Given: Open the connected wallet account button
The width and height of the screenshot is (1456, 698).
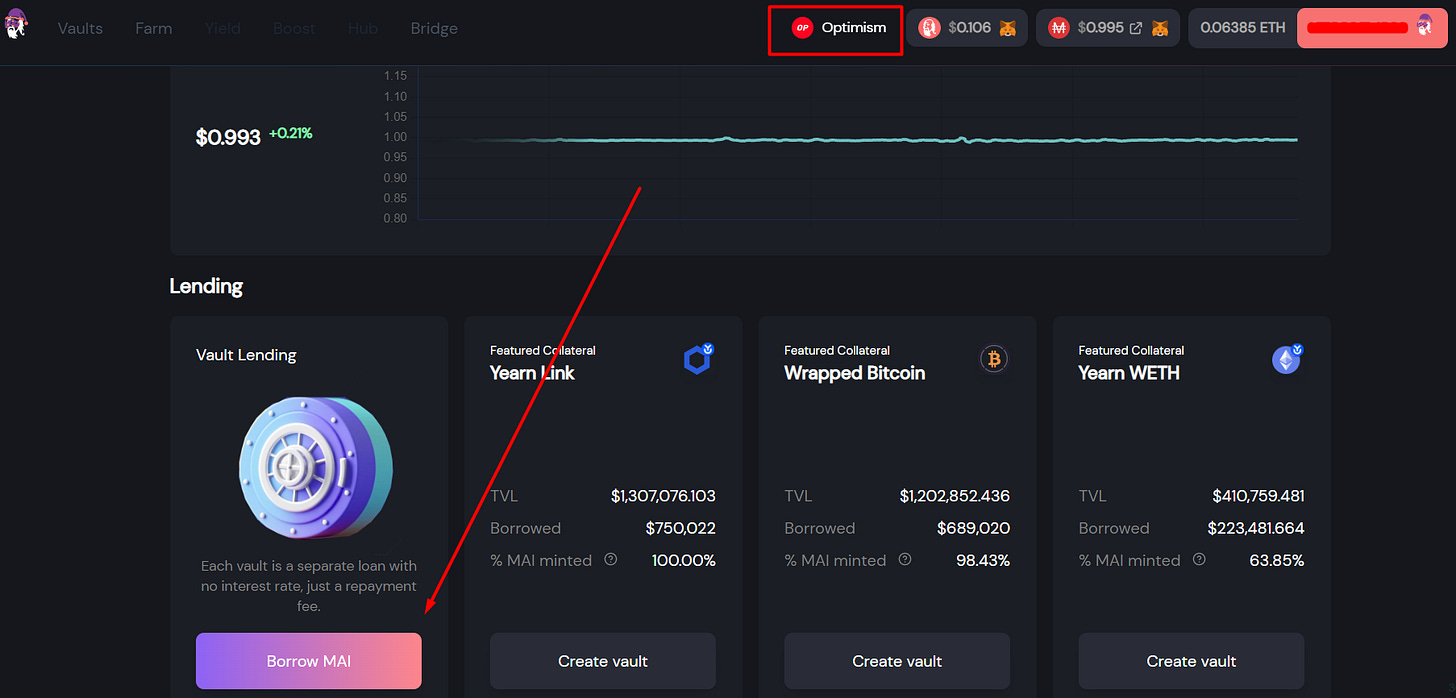Looking at the screenshot, I should click(1373, 28).
